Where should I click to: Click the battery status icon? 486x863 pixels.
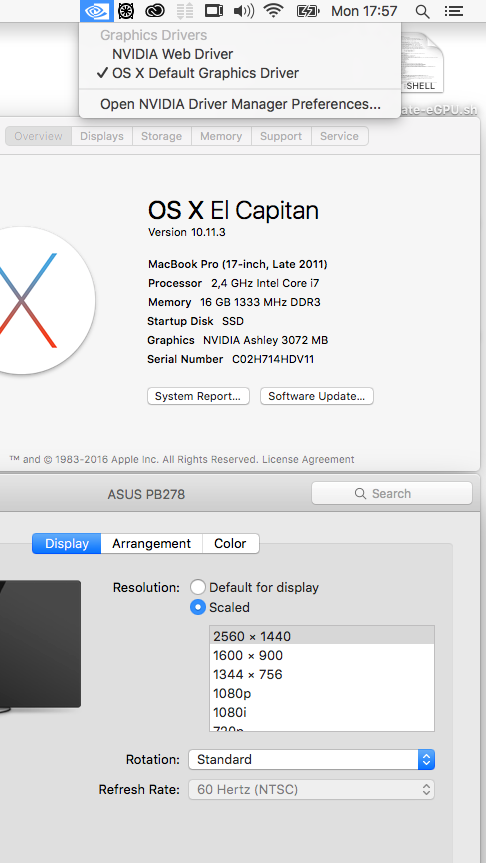[x=308, y=11]
